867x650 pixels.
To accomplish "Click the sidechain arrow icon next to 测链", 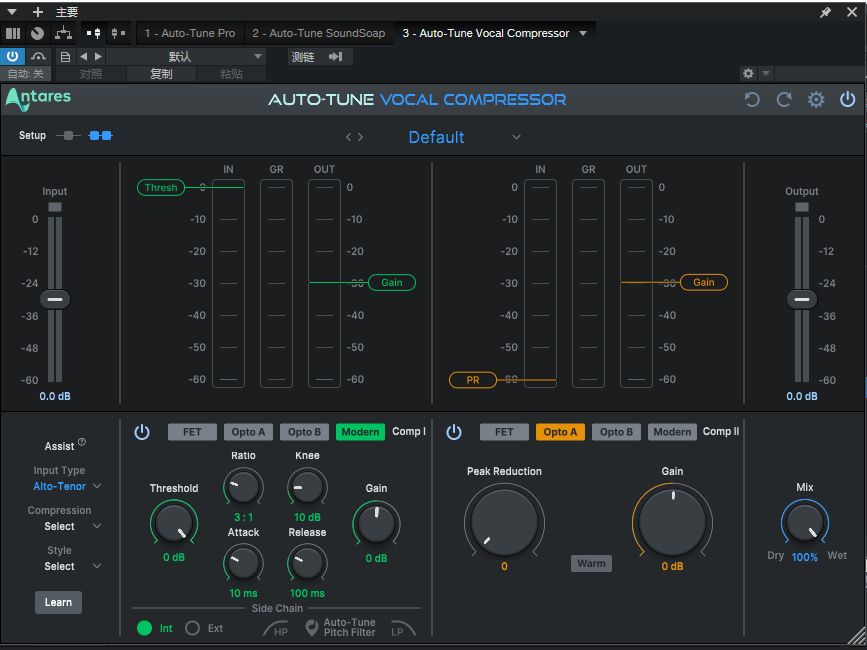I will pyautogui.click(x=336, y=56).
